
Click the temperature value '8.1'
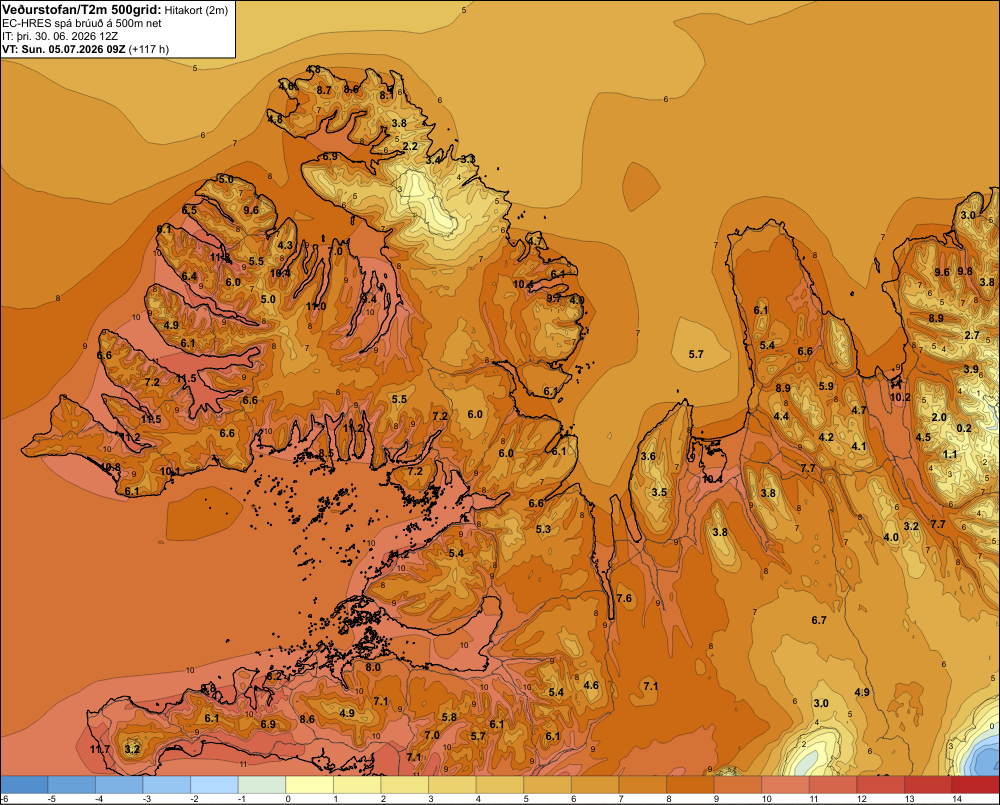[386, 95]
